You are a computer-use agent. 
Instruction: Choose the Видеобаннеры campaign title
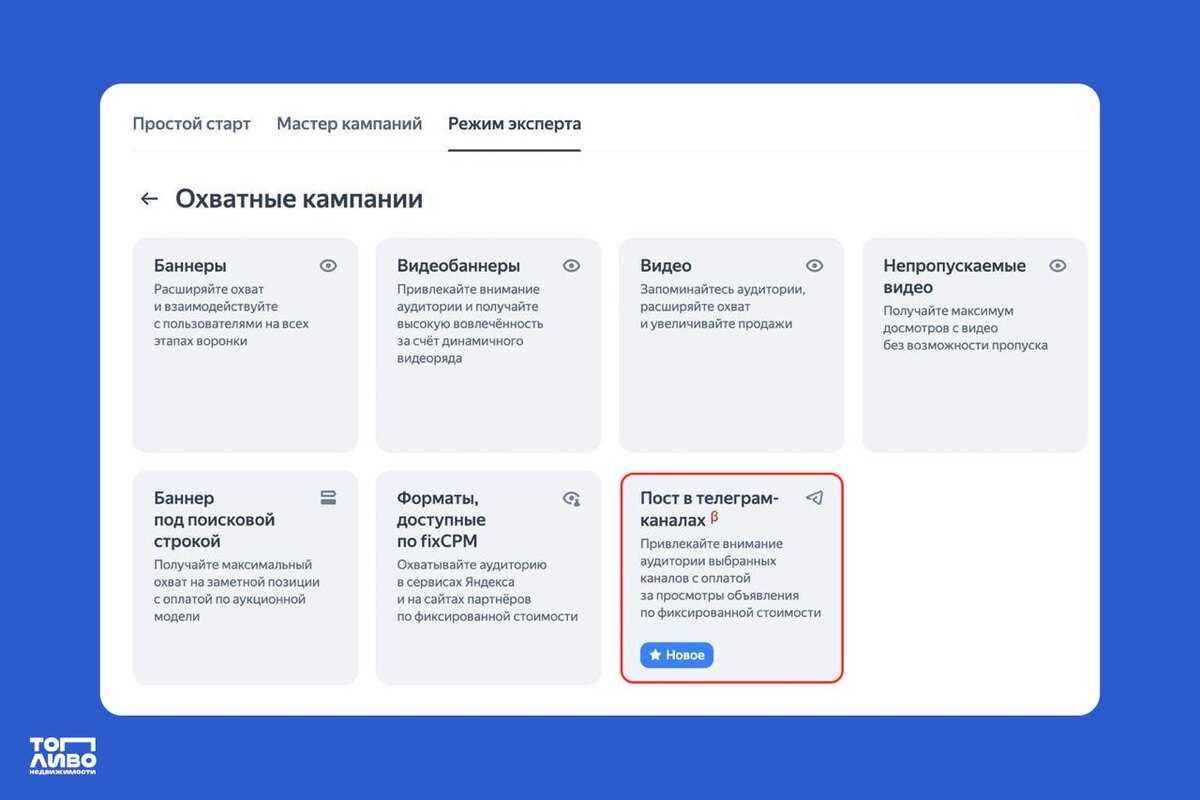(458, 266)
